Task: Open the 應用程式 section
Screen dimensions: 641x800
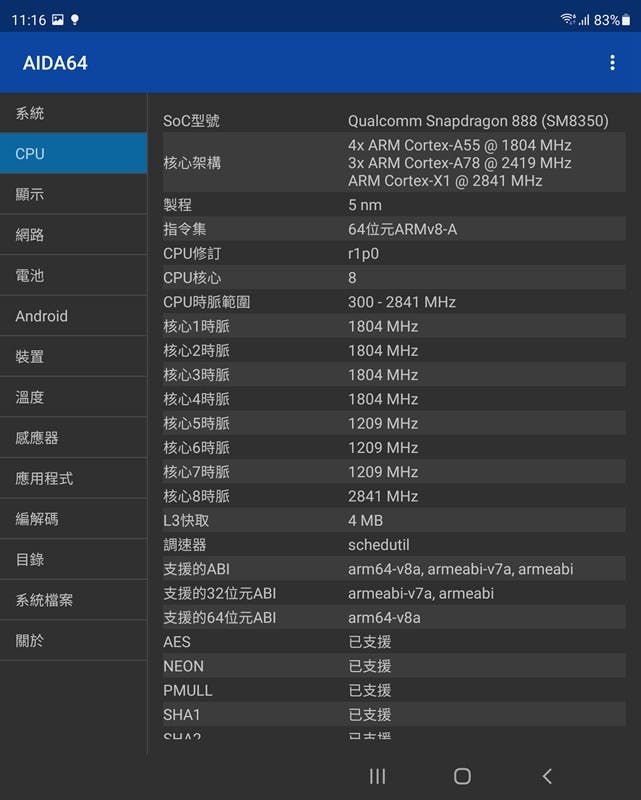Action: coord(73,478)
